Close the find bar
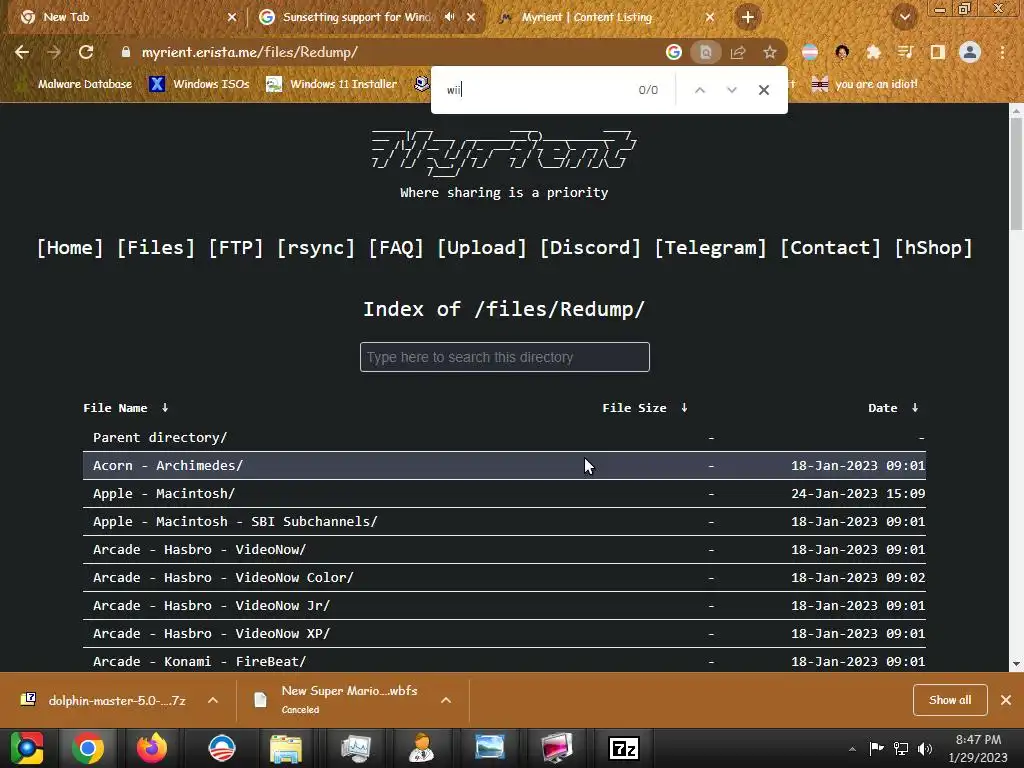The height and width of the screenshot is (768, 1024). coord(763,90)
